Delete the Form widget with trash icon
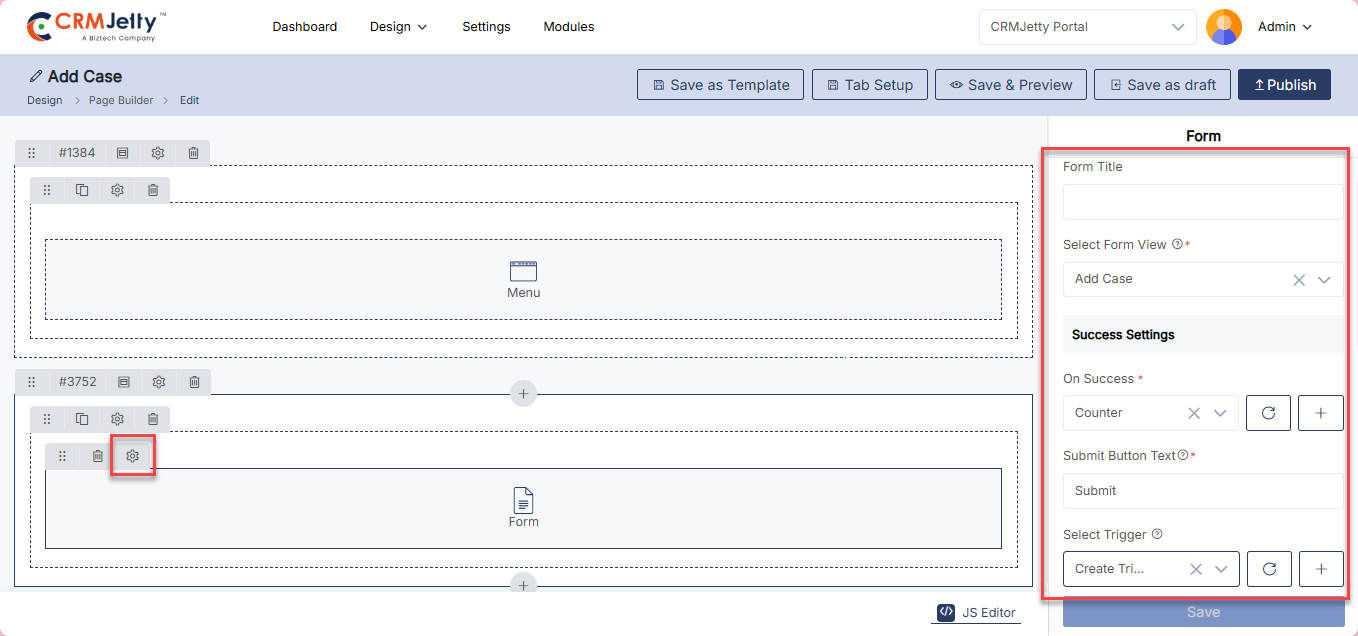Viewport: 1358px width, 636px height. pos(97,456)
